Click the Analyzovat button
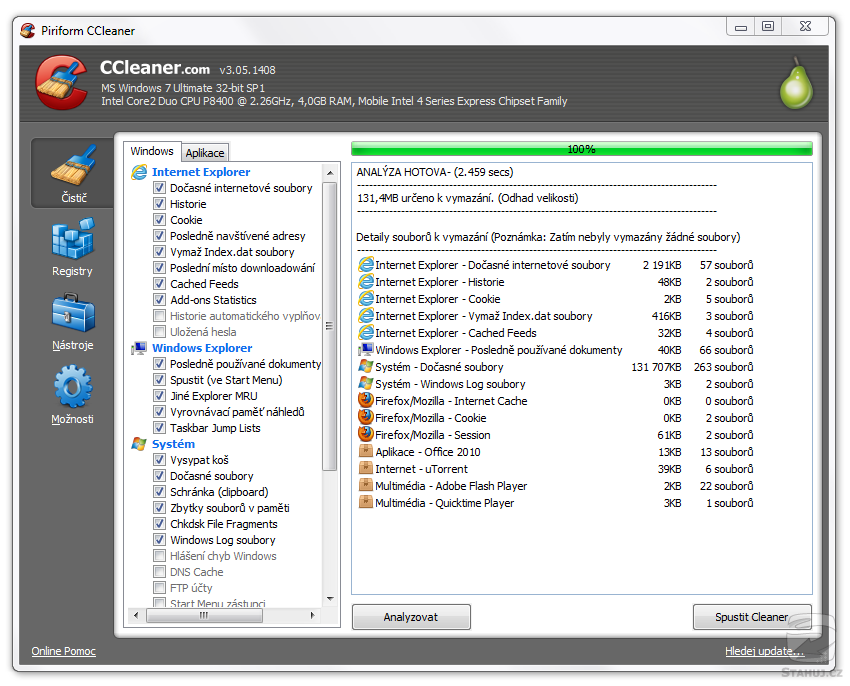Viewport: 850px width, 686px height. 411,617
